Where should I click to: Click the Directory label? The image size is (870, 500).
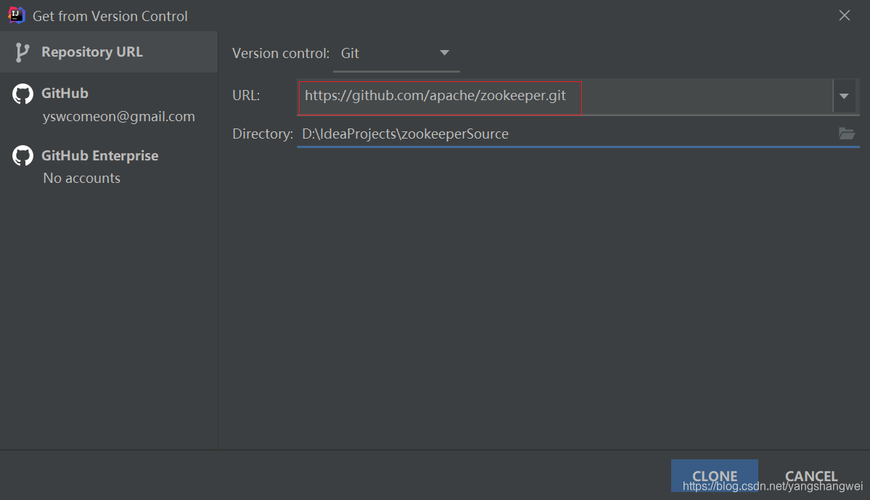point(262,134)
